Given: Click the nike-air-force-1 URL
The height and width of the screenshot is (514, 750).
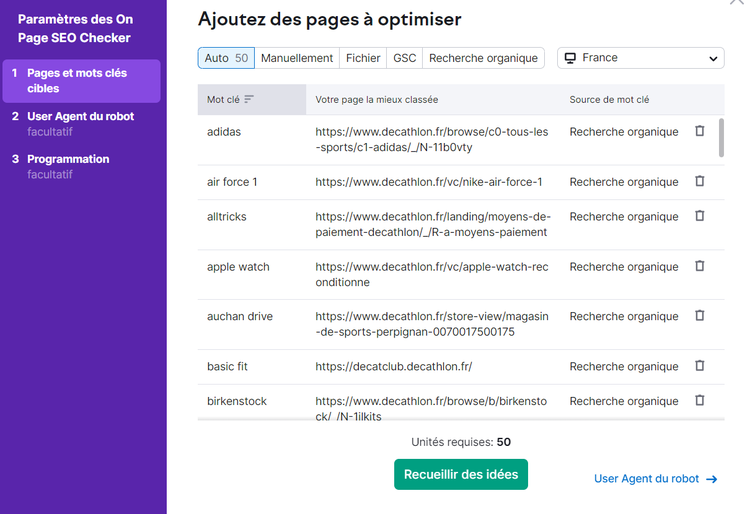Looking at the screenshot, I should click(429, 182).
